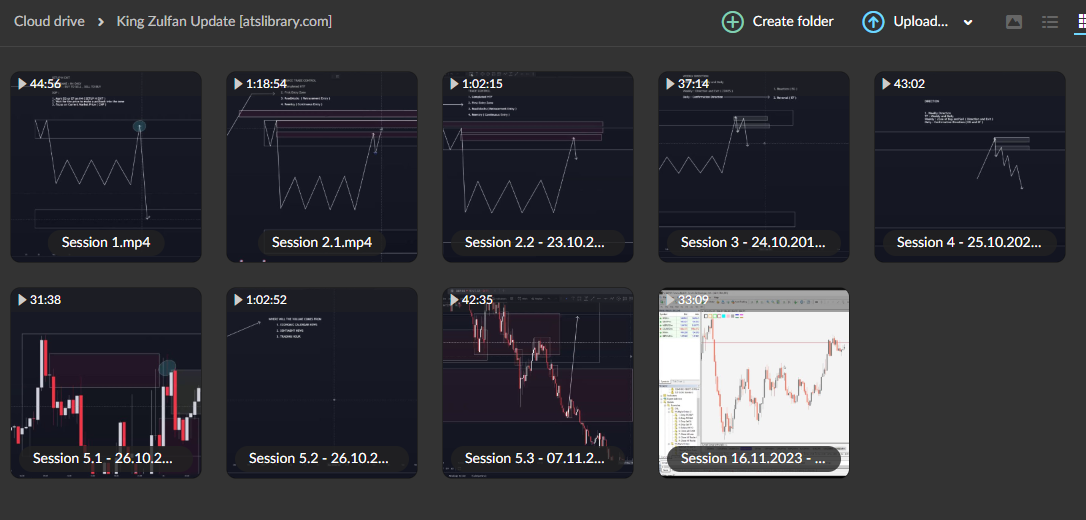Viewport: 1086px width, 520px height.
Task: Click play icon on Session 16.11.2023 video
Action: 669,300
